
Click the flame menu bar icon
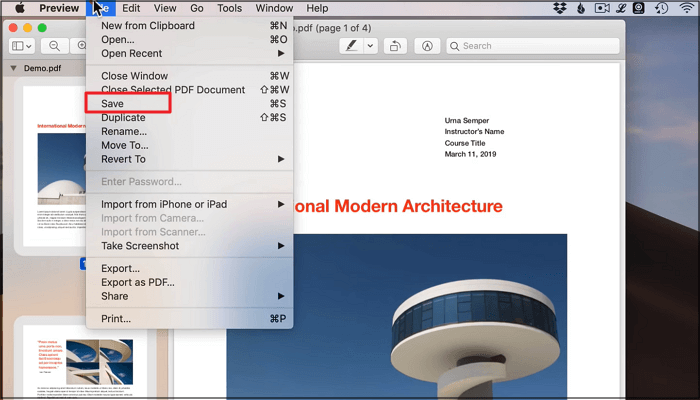click(x=581, y=8)
